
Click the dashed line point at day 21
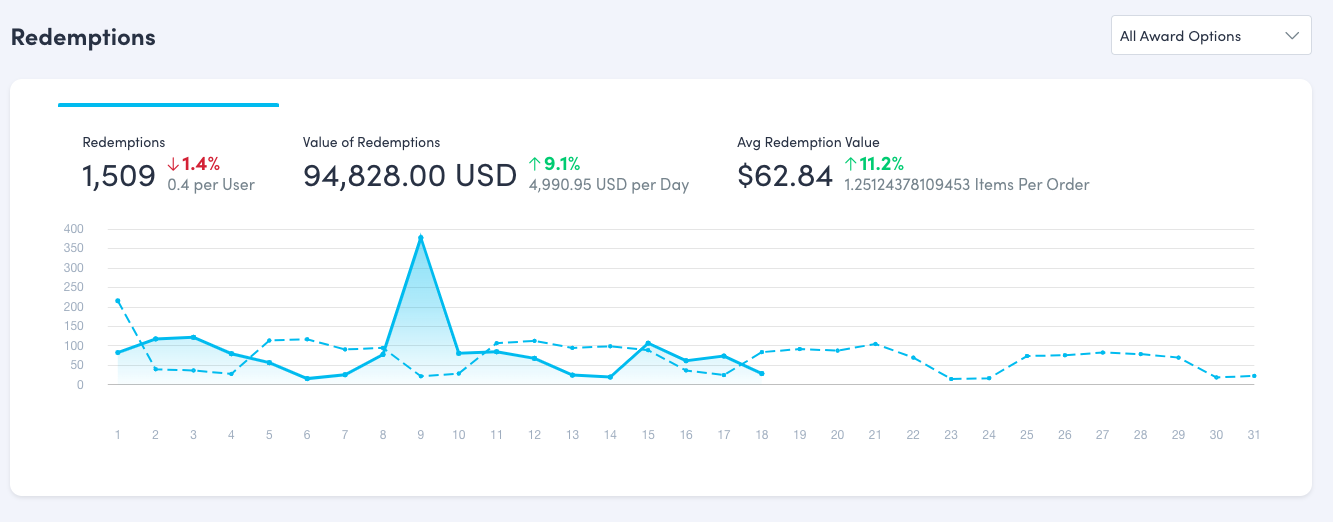coord(875,344)
